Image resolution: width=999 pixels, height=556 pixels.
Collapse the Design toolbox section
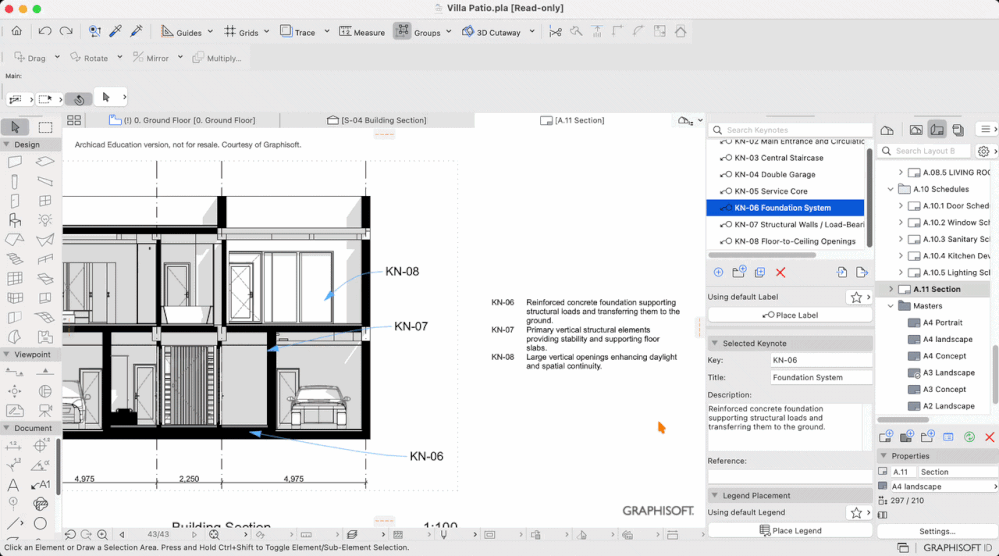pos(6,145)
